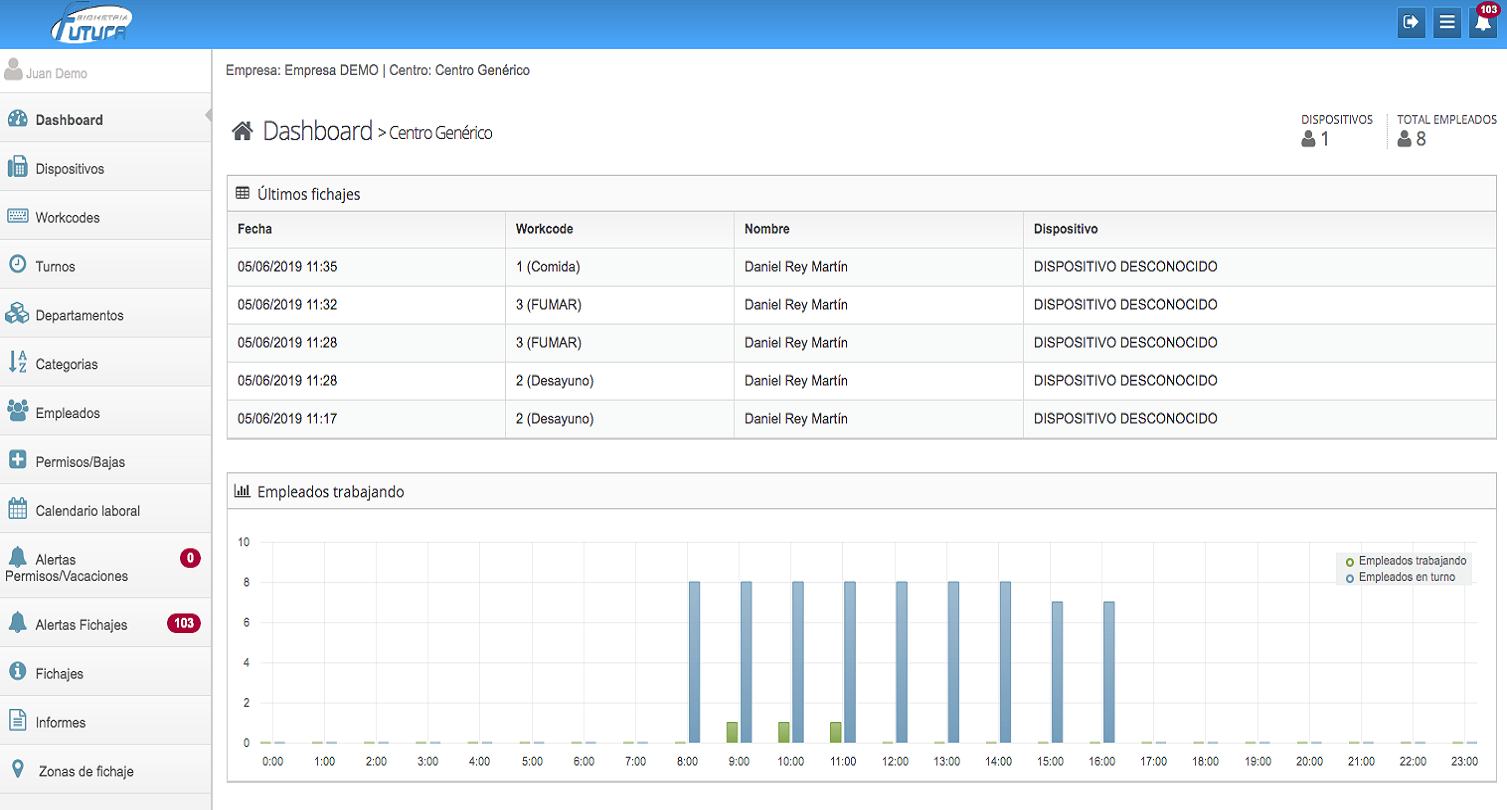The image size is (1507, 810).
Task: Open the Departamentos page
Action: click(106, 314)
